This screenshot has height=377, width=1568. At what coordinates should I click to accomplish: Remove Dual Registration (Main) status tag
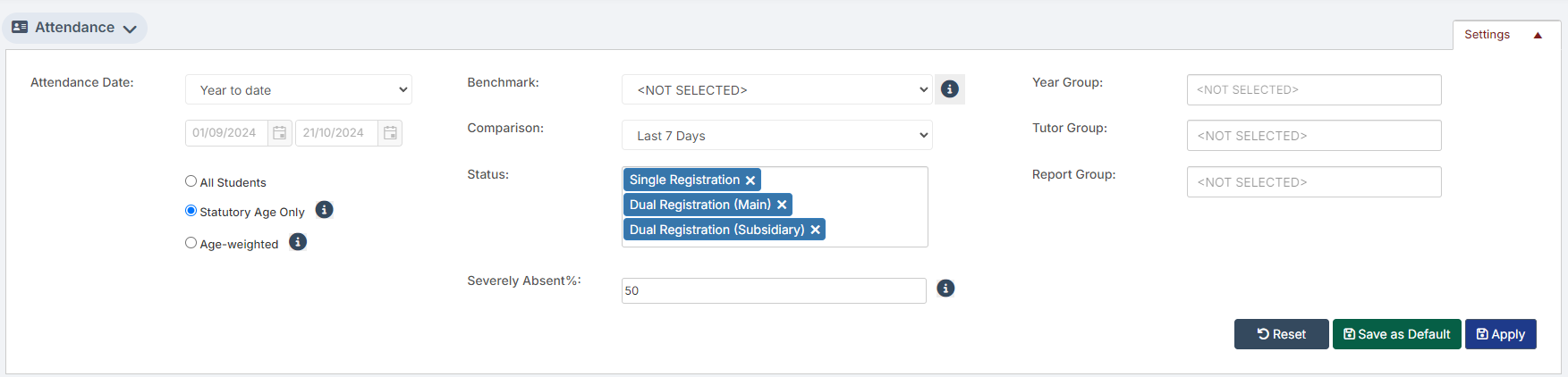(x=782, y=205)
